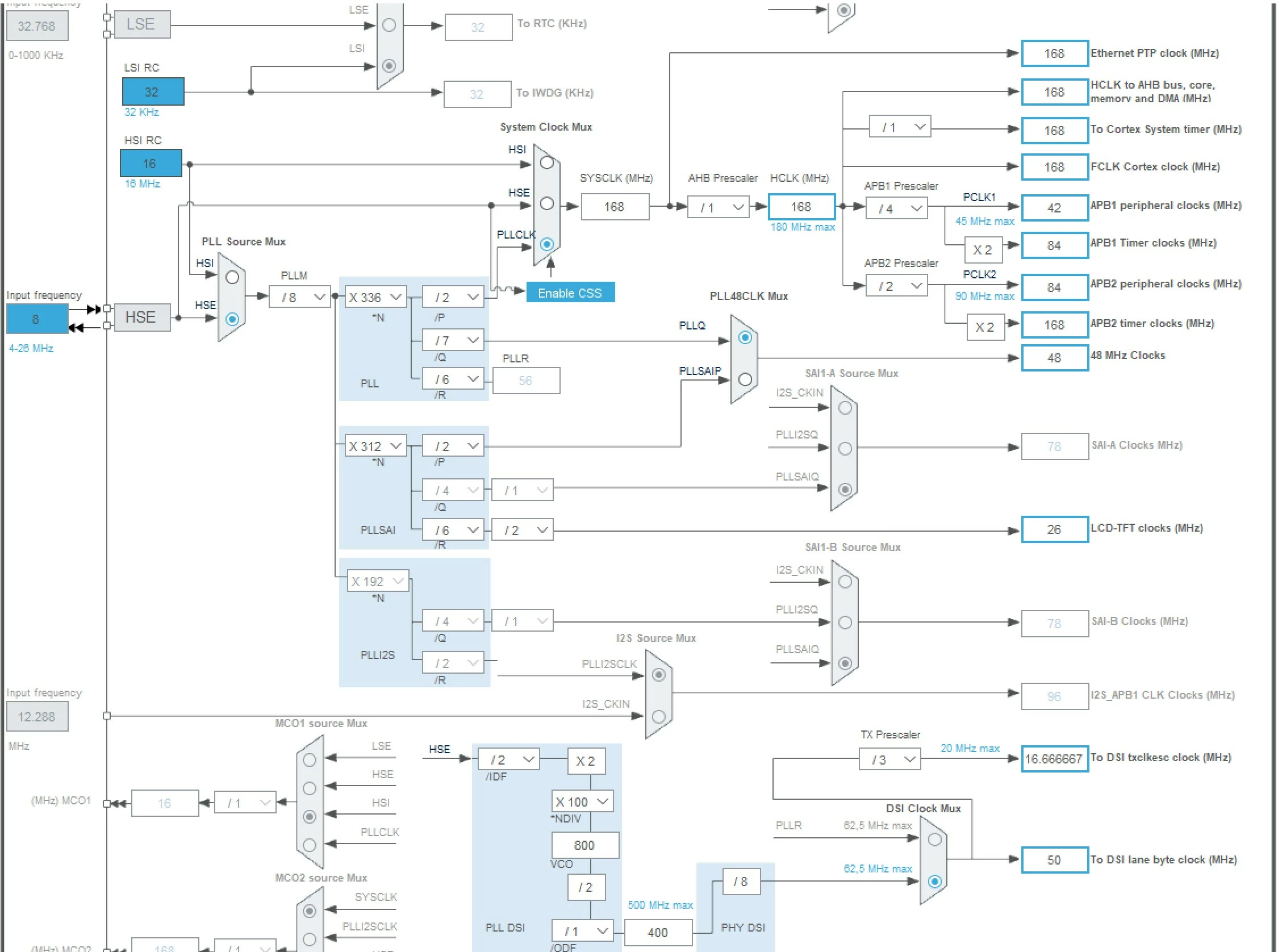Select HSE radio in PLL Source Mux

[232, 319]
